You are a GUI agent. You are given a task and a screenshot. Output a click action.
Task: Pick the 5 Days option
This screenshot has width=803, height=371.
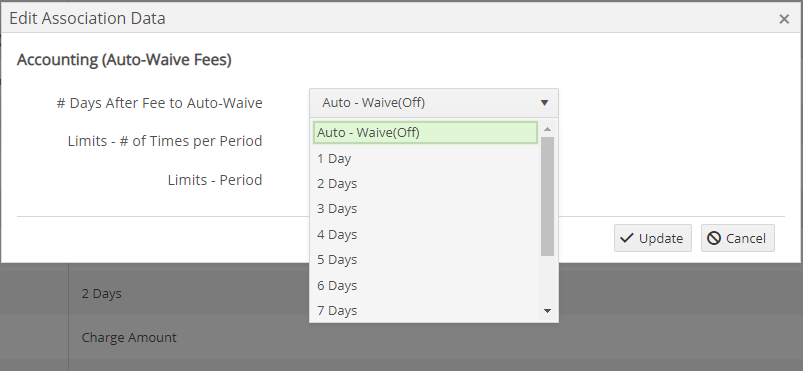click(x=425, y=259)
